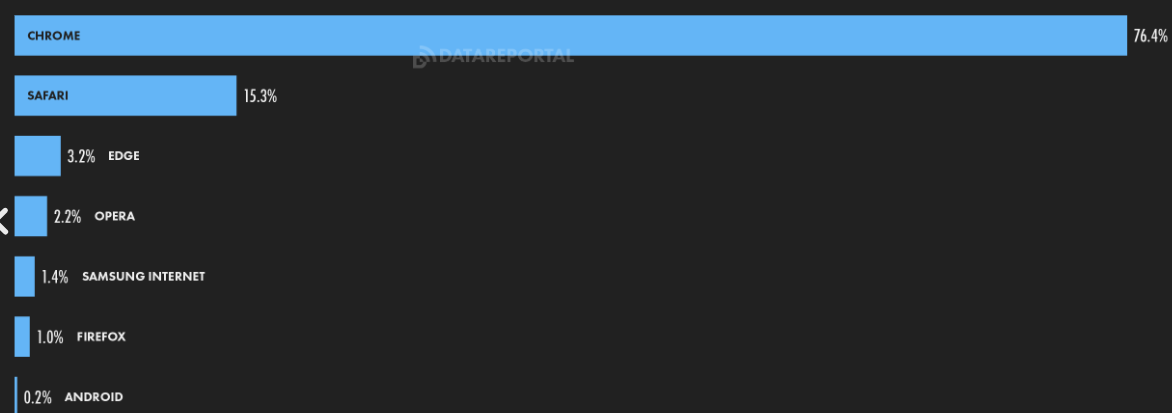The width and height of the screenshot is (1172, 413).
Task: Click the Samsung Internet bar
Action: 25,276
